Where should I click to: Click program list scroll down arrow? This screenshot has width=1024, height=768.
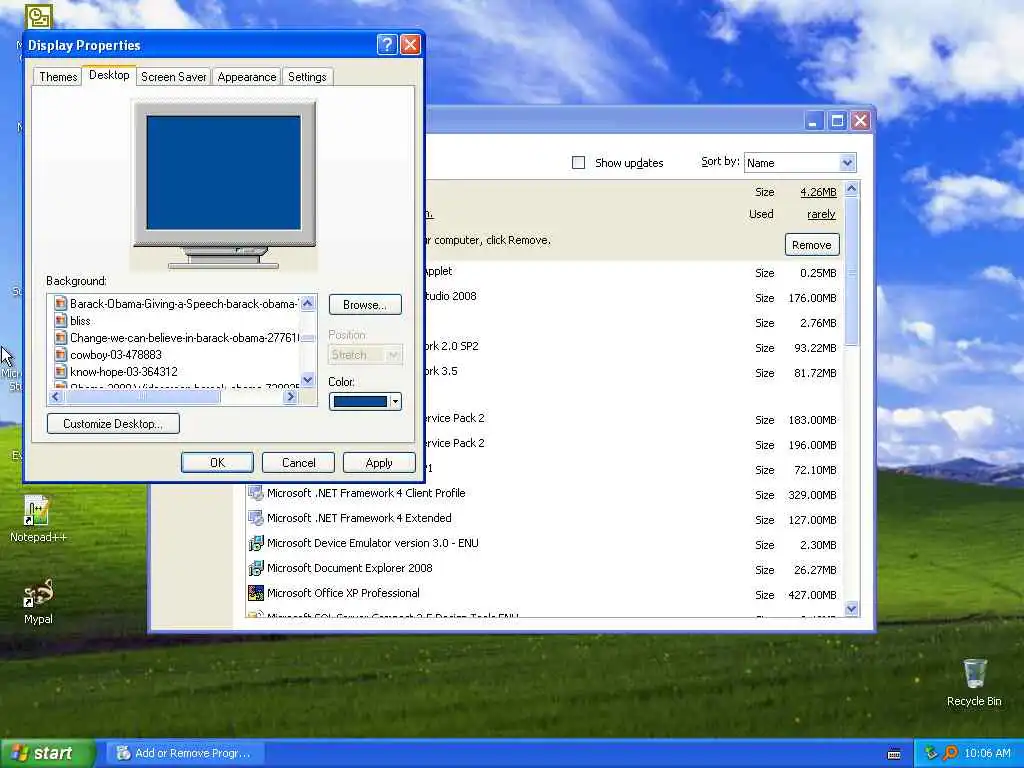(x=851, y=609)
